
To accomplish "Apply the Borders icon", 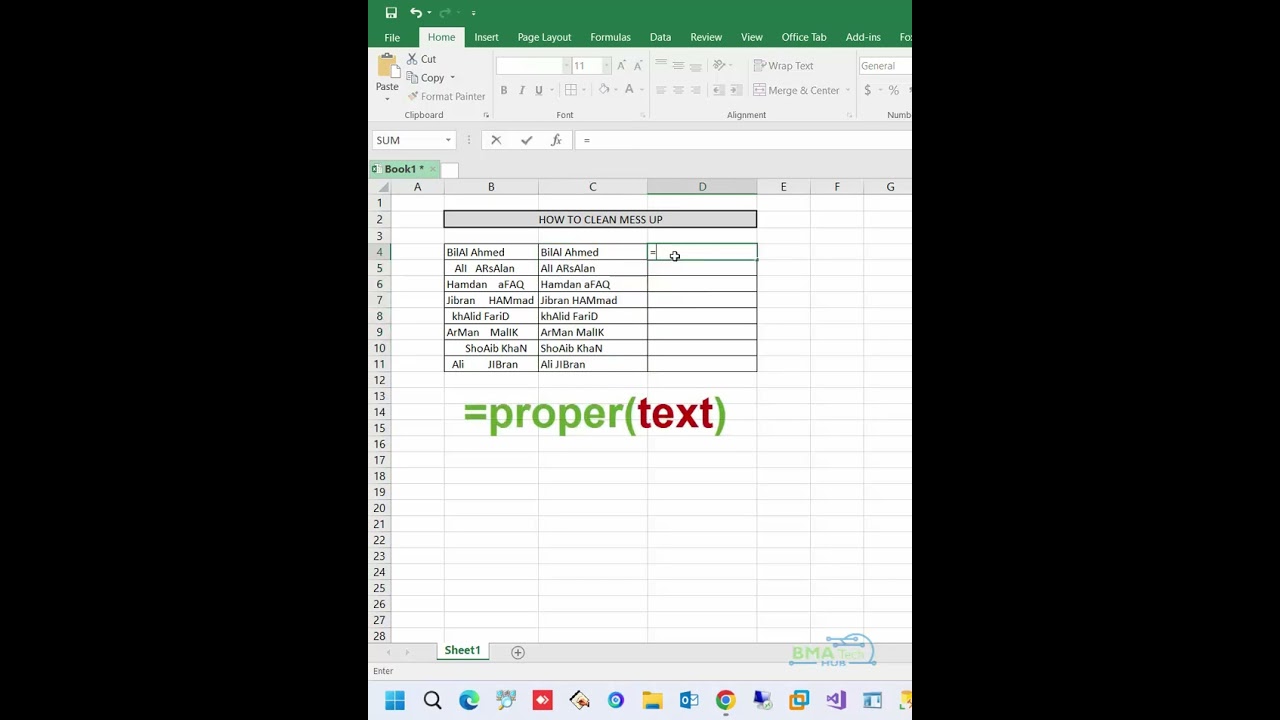I will click(570, 90).
